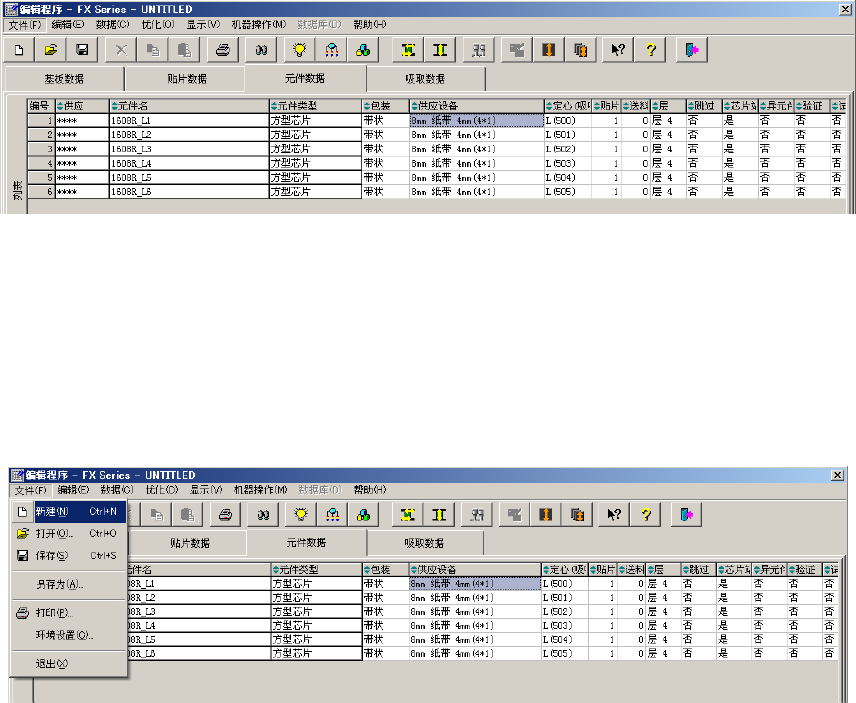Click the Print icon in the upper window toolbar

click(223, 50)
